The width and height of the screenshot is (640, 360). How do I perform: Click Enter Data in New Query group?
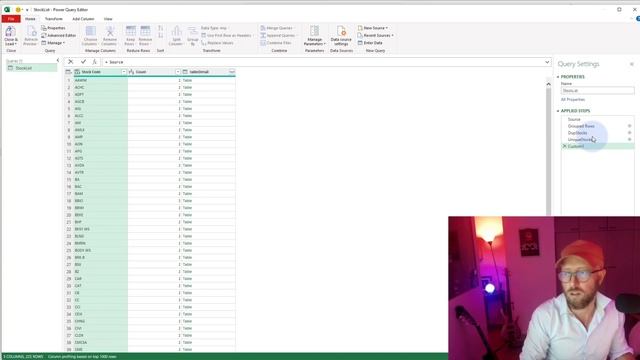point(370,43)
